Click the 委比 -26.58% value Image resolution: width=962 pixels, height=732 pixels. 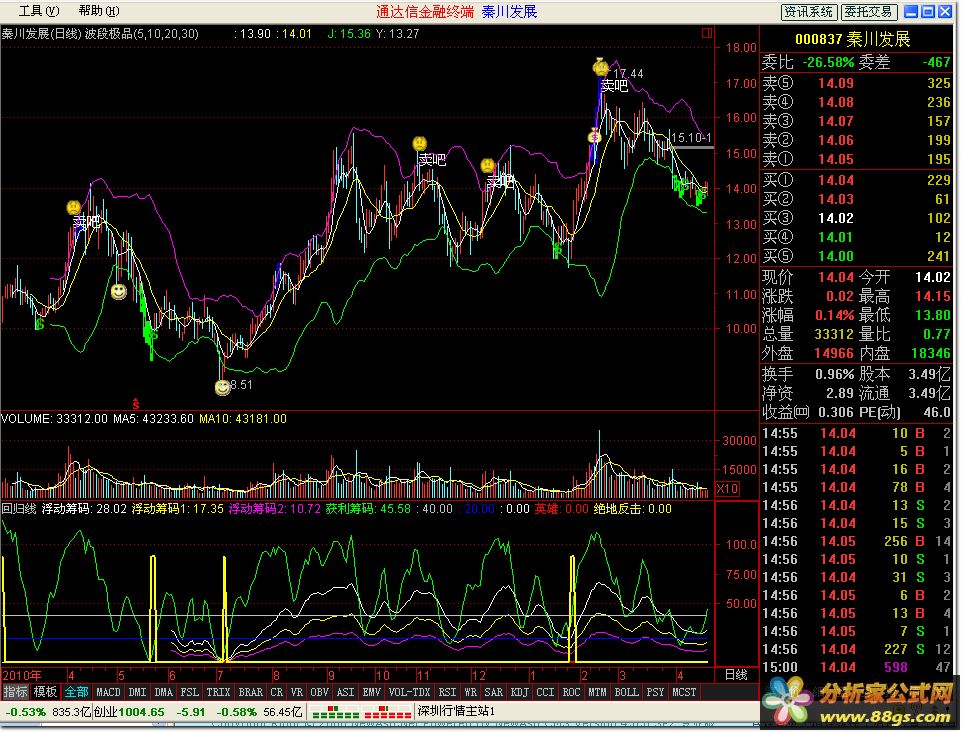click(828, 62)
